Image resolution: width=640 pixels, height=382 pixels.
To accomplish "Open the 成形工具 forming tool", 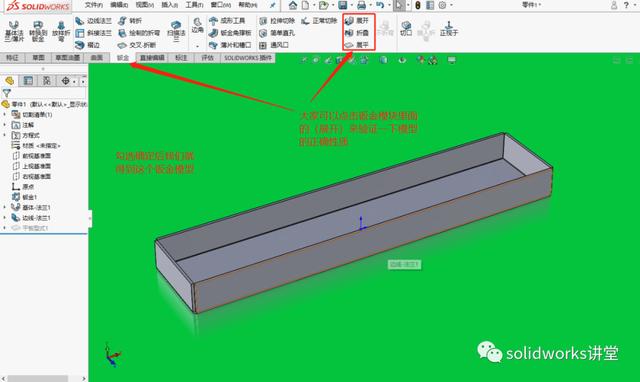I will coord(227,21).
